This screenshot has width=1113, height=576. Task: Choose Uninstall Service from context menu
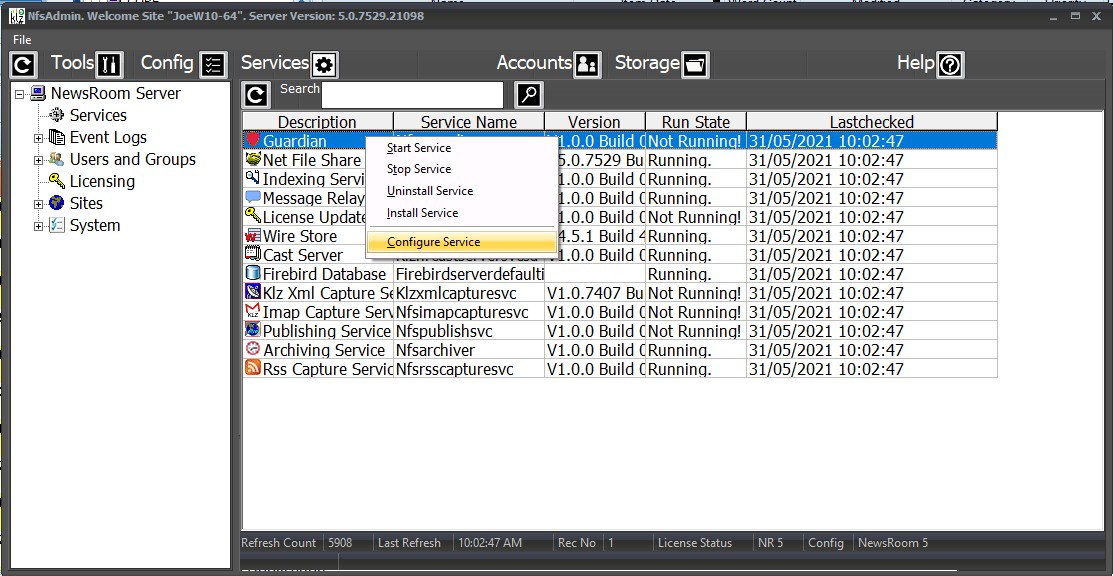(x=461, y=191)
